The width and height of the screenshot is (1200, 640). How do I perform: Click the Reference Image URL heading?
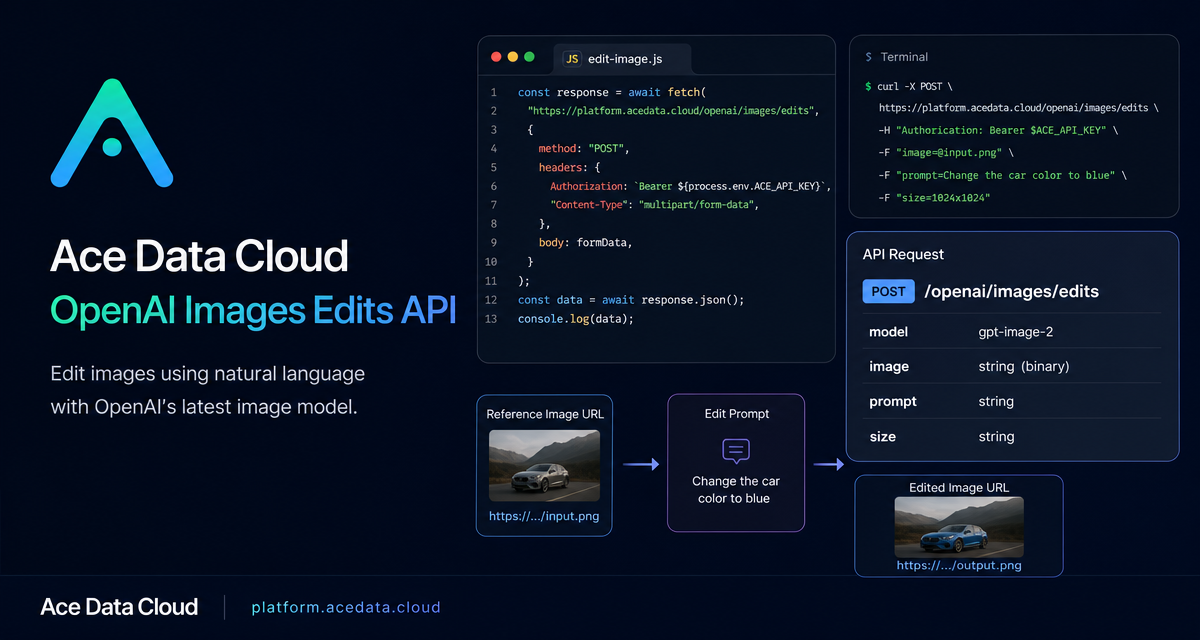(x=544, y=414)
